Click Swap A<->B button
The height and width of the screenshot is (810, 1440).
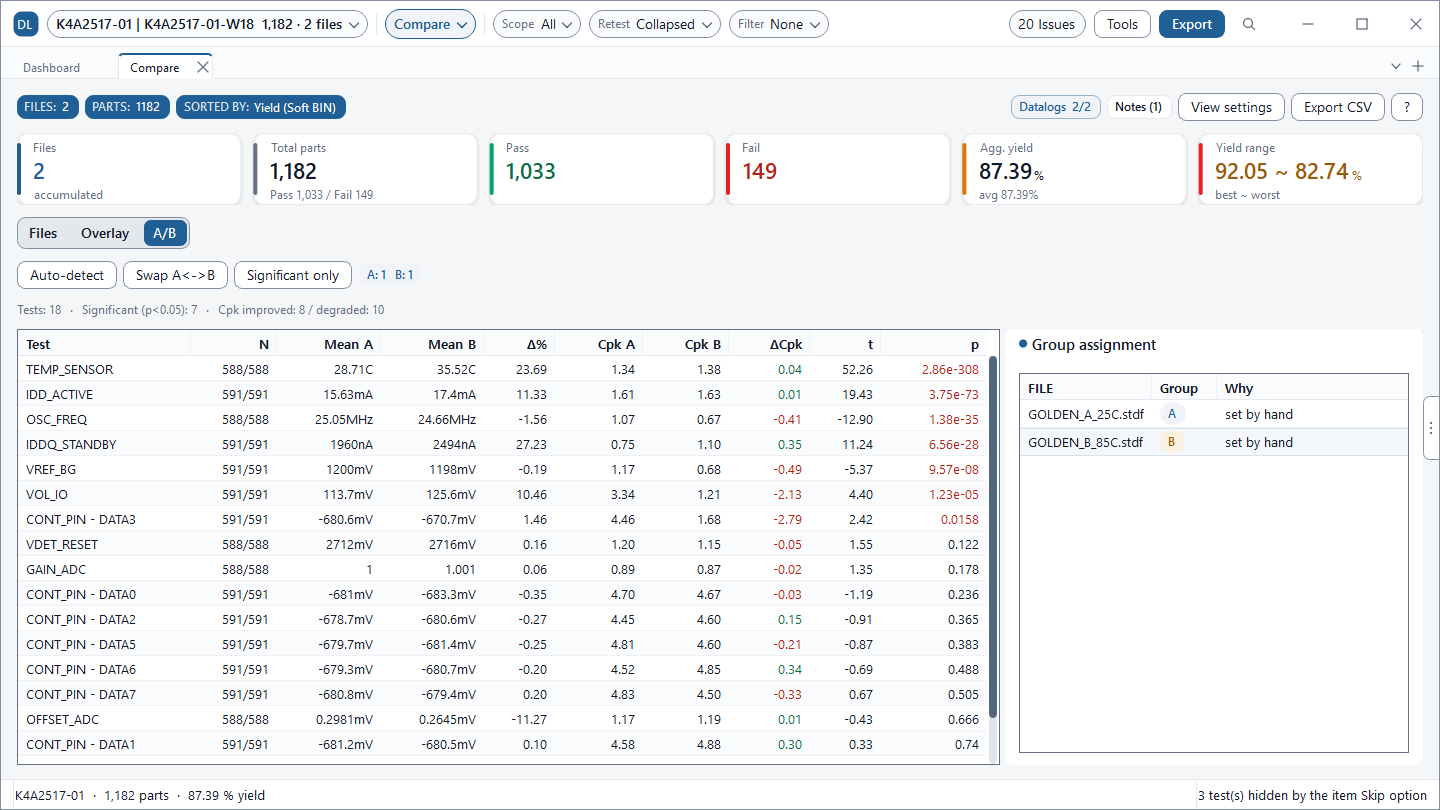pos(176,275)
